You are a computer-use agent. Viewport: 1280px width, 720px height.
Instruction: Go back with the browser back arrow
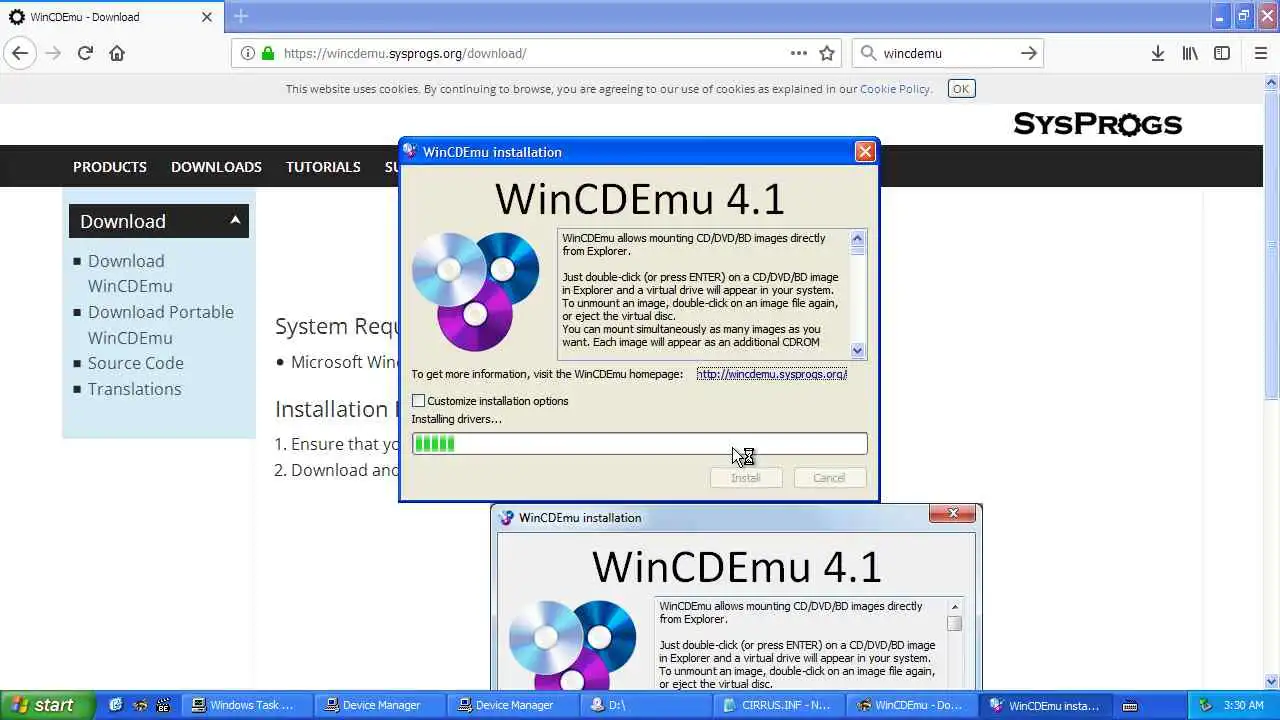(20, 53)
